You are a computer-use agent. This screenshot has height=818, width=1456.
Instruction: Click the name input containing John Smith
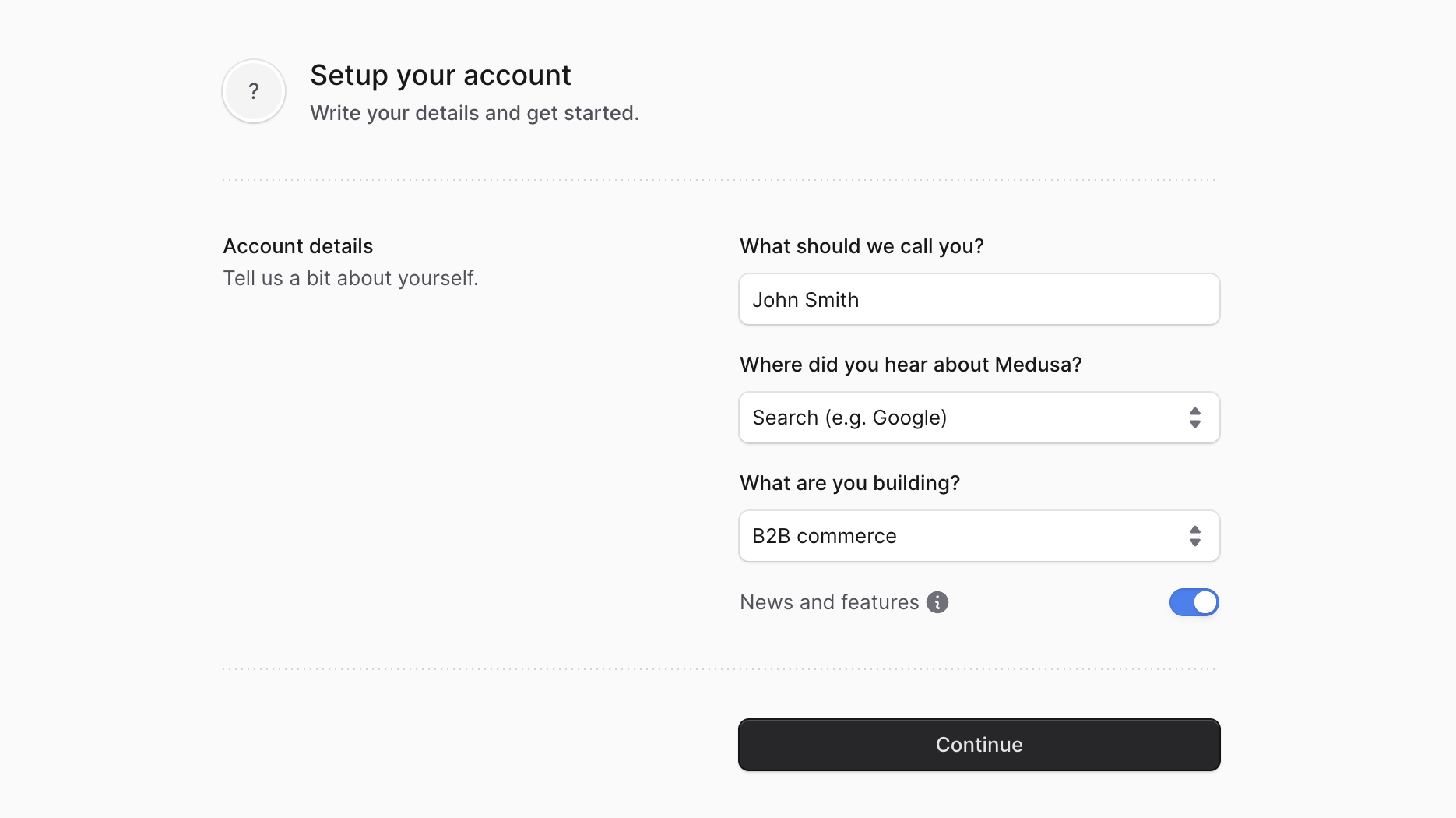pos(978,299)
